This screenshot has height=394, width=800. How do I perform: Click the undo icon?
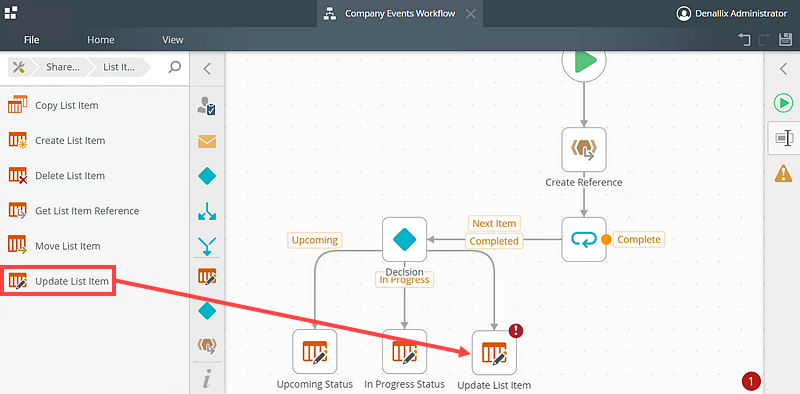744,39
